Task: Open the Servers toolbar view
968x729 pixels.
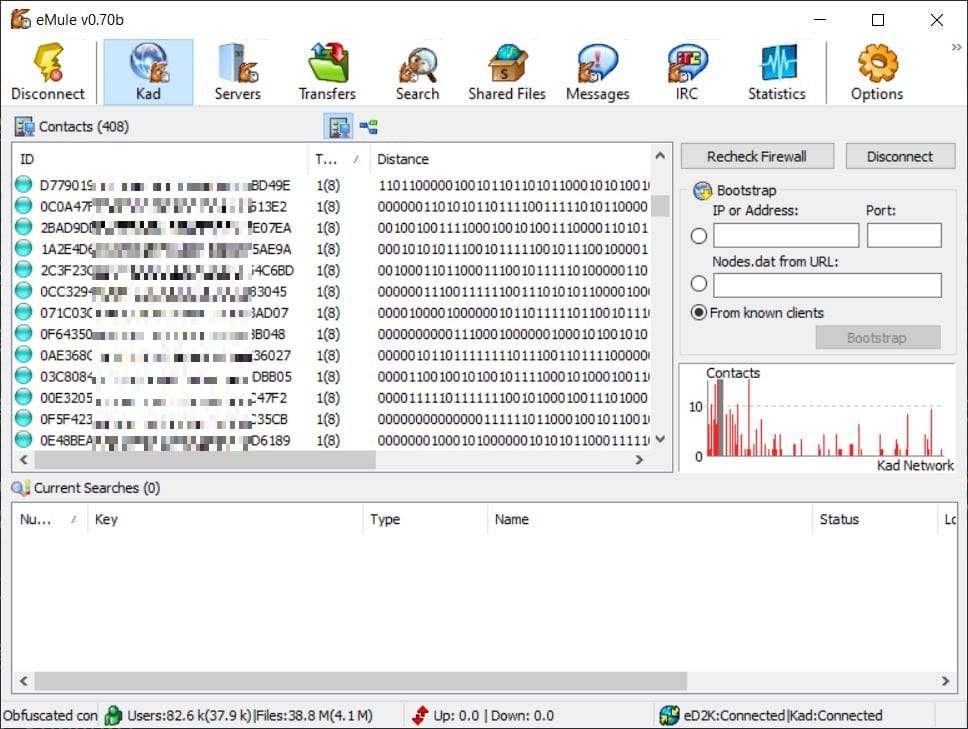Action: pyautogui.click(x=237, y=71)
